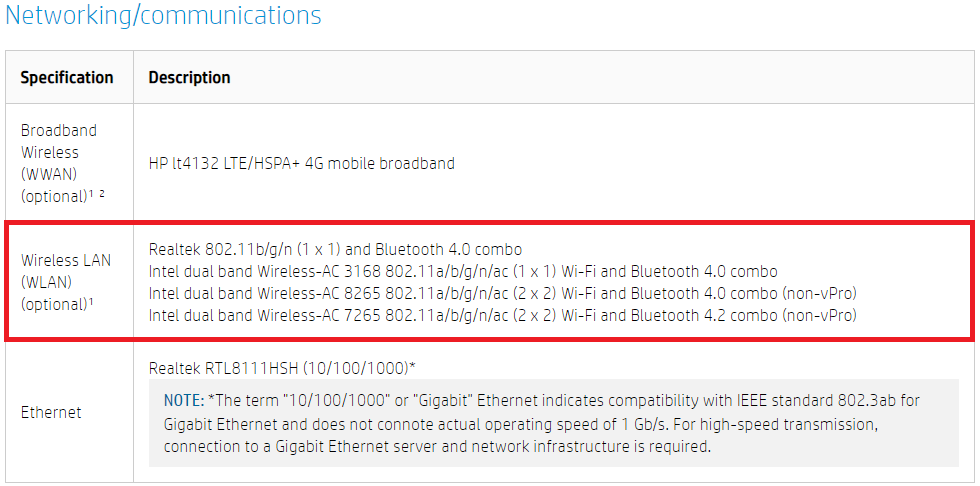The width and height of the screenshot is (980, 486).
Task: Click the Wireless LAN (WLAN) specification cell
Action: pyautogui.click(x=66, y=282)
